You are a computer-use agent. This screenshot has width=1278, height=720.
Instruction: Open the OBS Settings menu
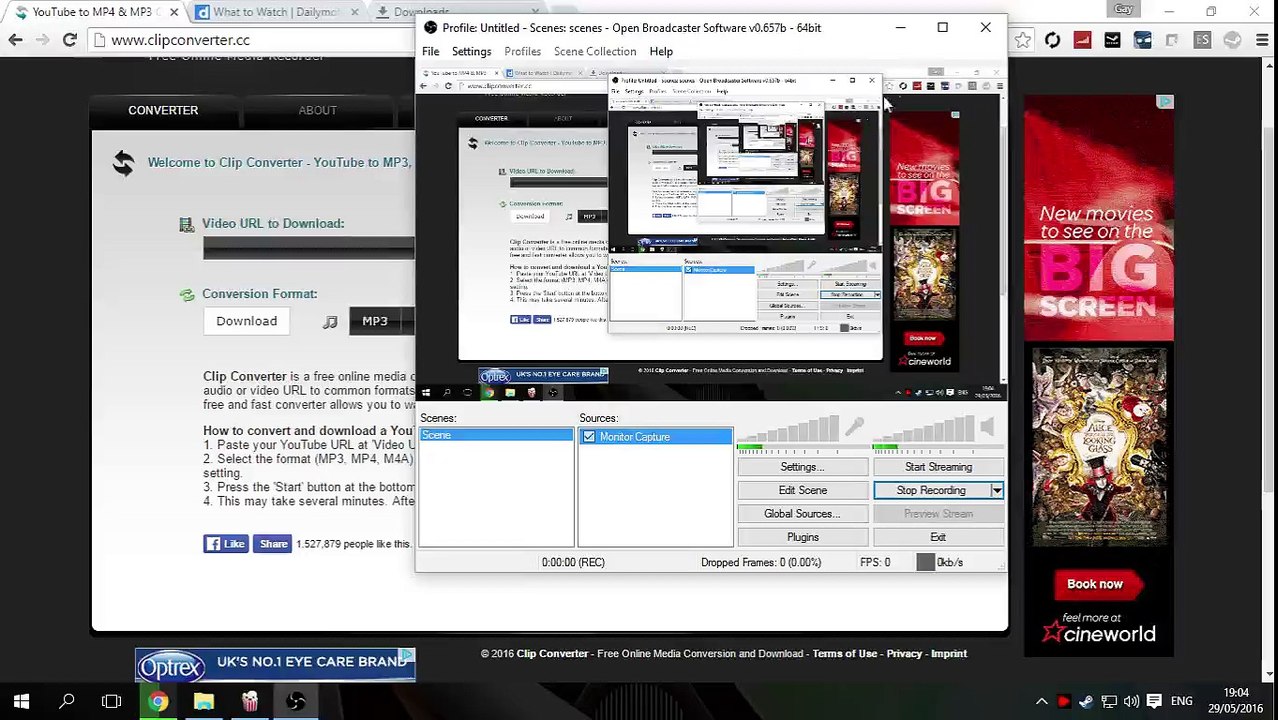pyautogui.click(x=471, y=51)
